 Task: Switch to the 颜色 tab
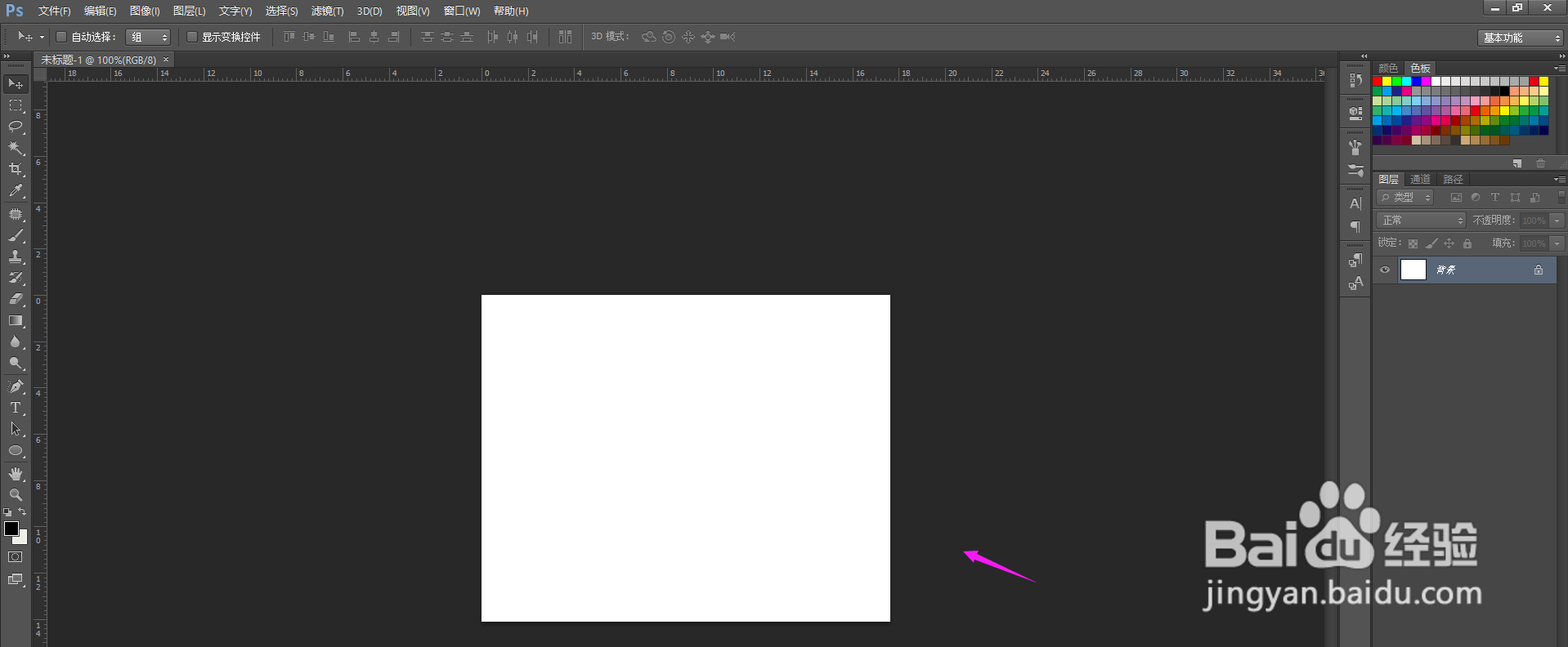click(x=1388, y=69)
